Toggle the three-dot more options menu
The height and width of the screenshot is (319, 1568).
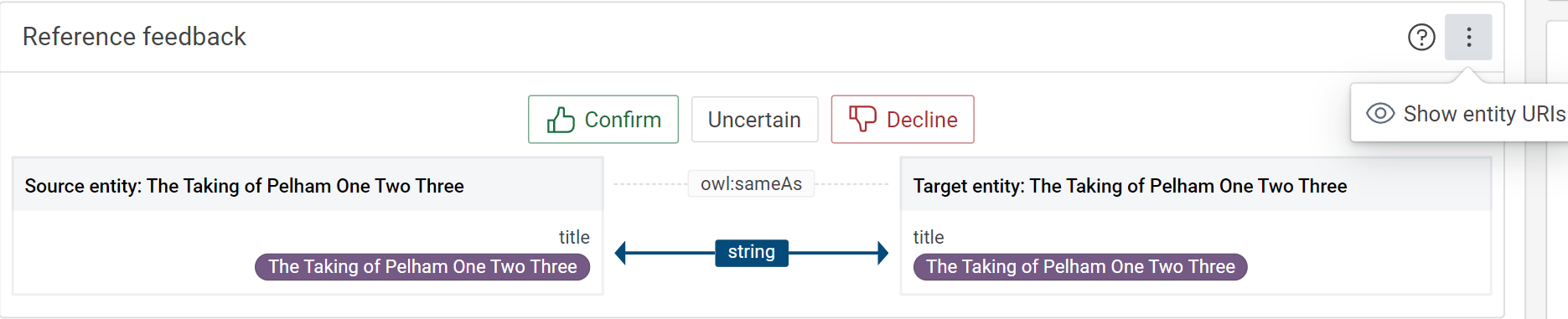point(1468,37)
